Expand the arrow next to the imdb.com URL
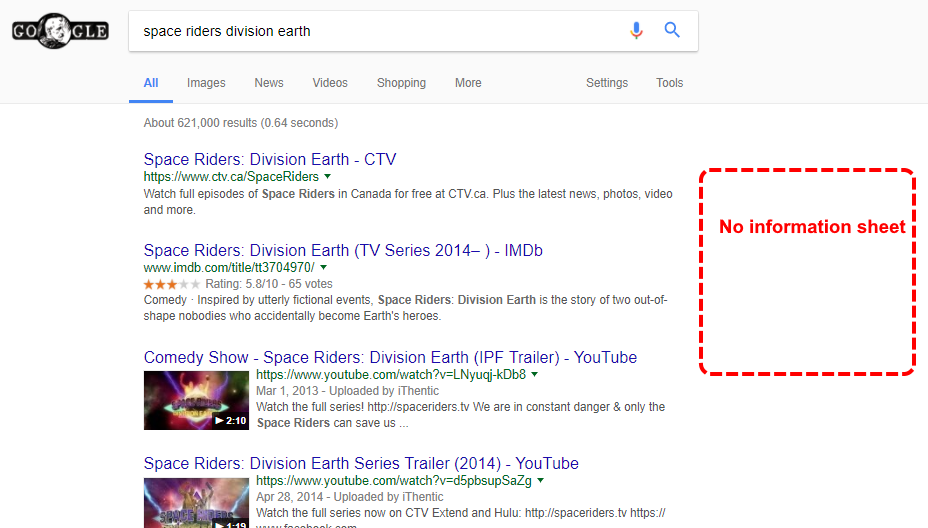 pos(323,268)
